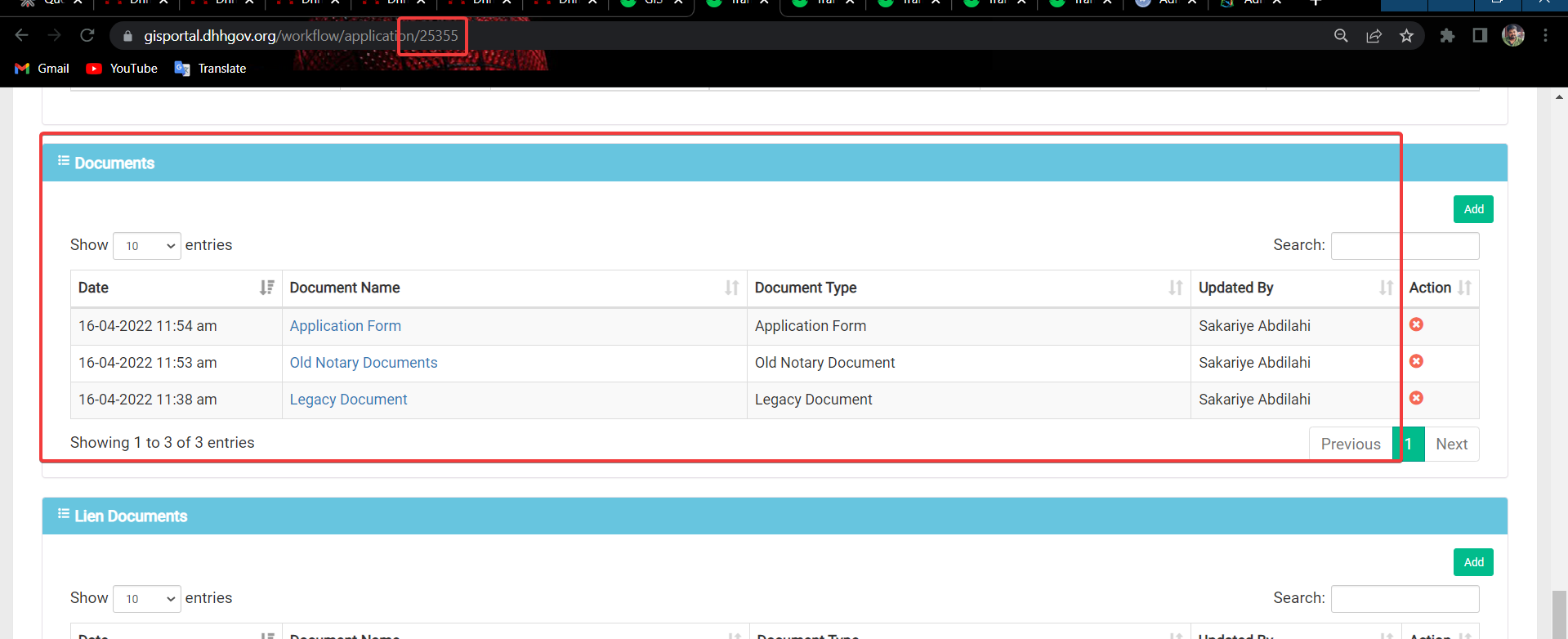Delete the Old Notary Documents row
1568x639 pixels.
pyautogui.click(x=1416, y=361)
